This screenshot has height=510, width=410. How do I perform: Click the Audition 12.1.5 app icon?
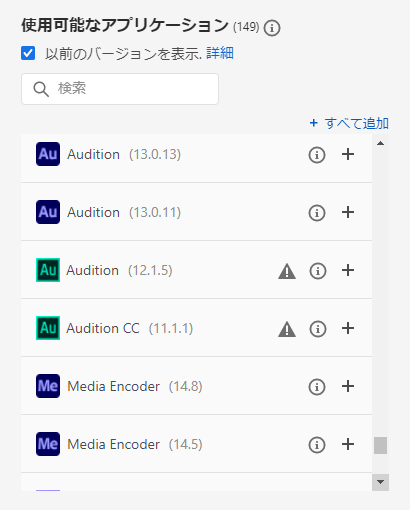tap(48, 270)
